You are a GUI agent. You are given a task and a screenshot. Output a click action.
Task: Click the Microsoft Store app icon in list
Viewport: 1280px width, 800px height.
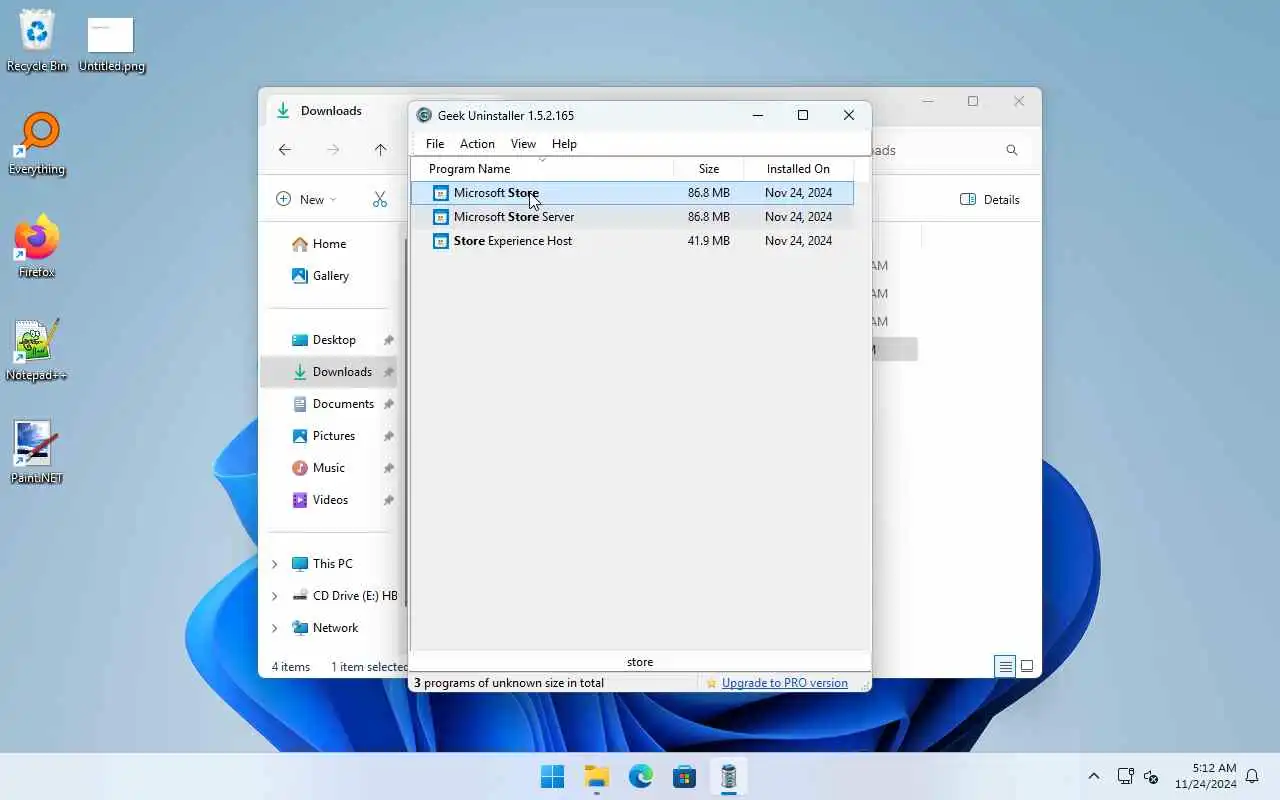(x=440, y=193)
